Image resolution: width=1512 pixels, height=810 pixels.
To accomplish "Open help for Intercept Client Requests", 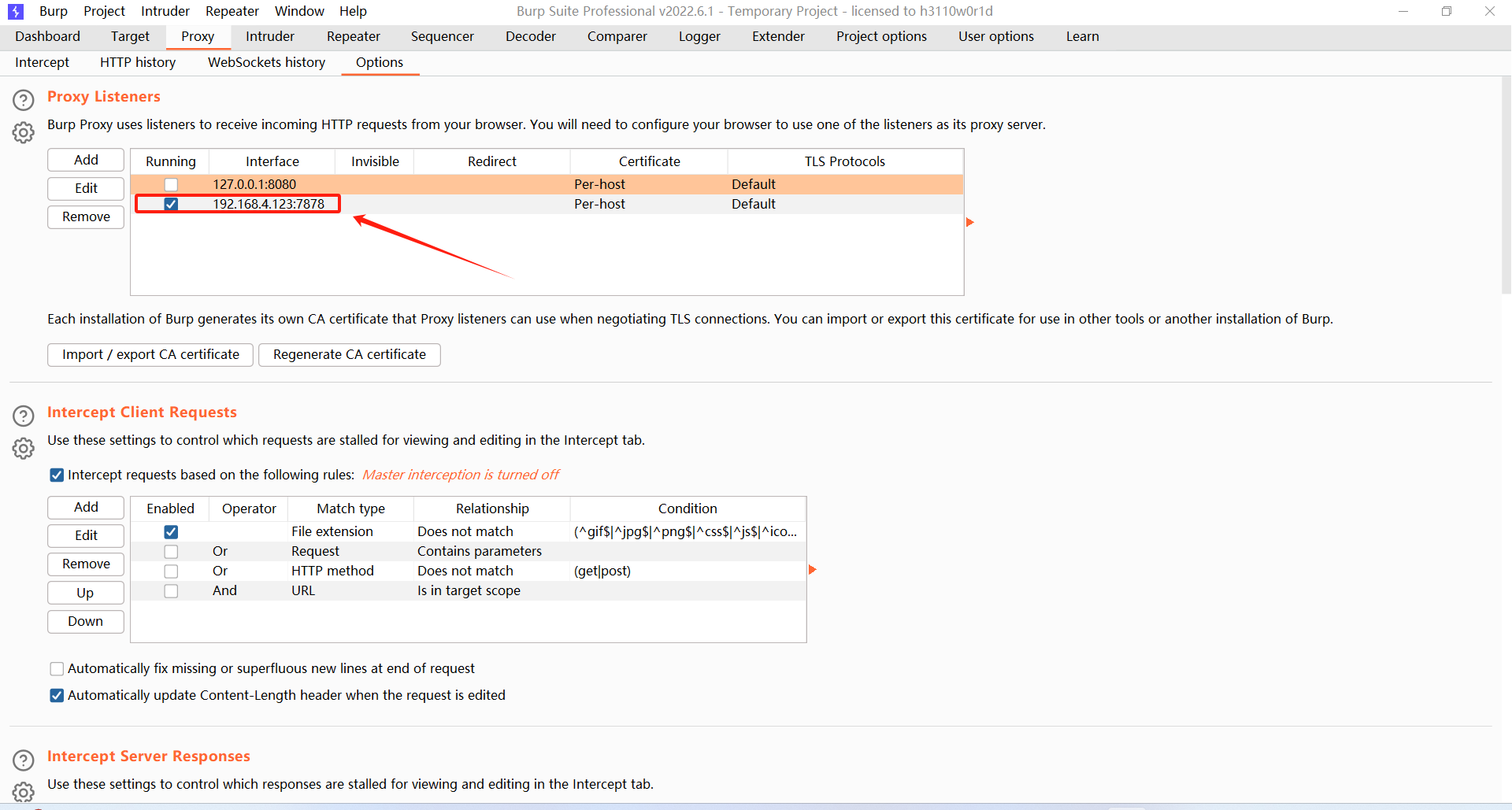I will 24,416.
